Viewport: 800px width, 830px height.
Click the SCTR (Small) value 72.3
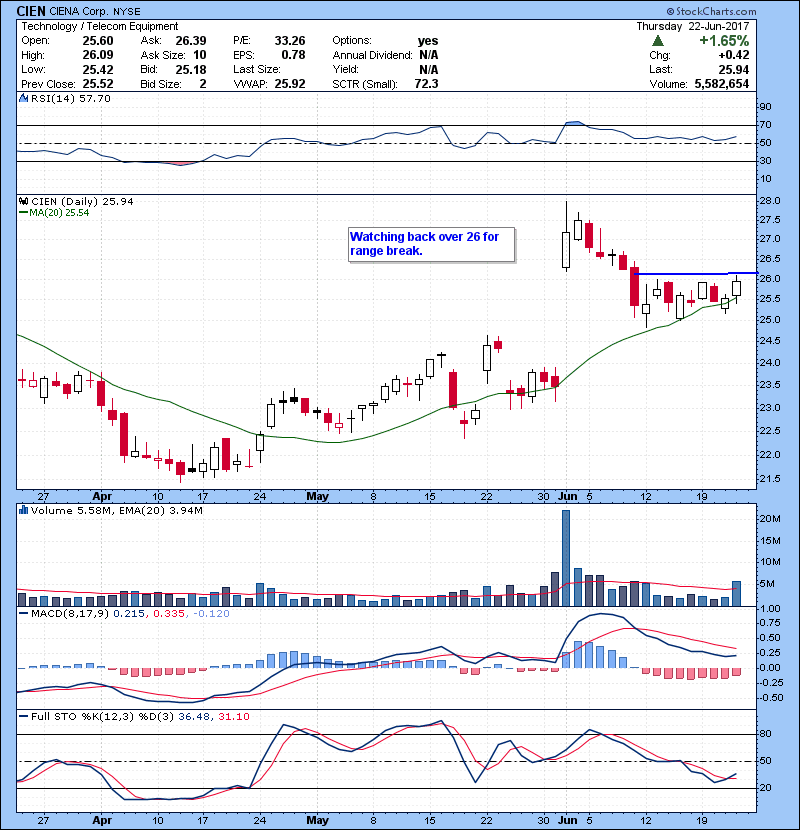click(426, 84)
